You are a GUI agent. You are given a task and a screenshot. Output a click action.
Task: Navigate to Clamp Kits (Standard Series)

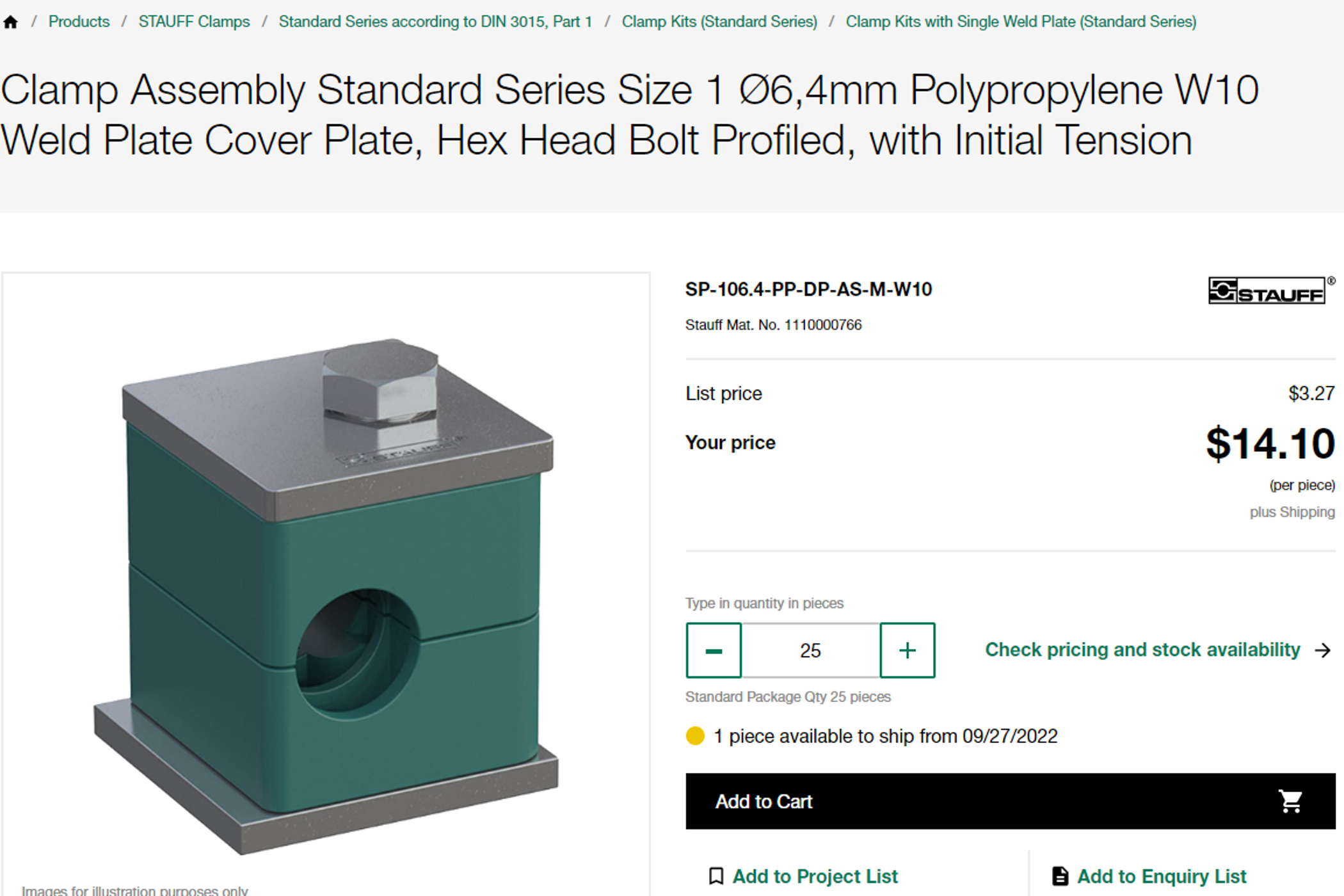719,22
